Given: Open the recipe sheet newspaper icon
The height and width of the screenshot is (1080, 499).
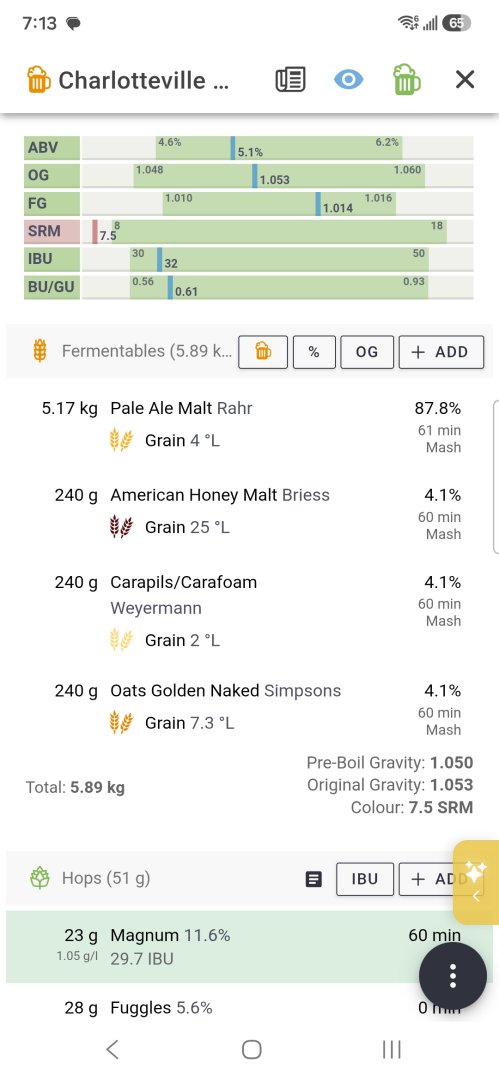Looking at the screenshot, I should tap(290, 80).
